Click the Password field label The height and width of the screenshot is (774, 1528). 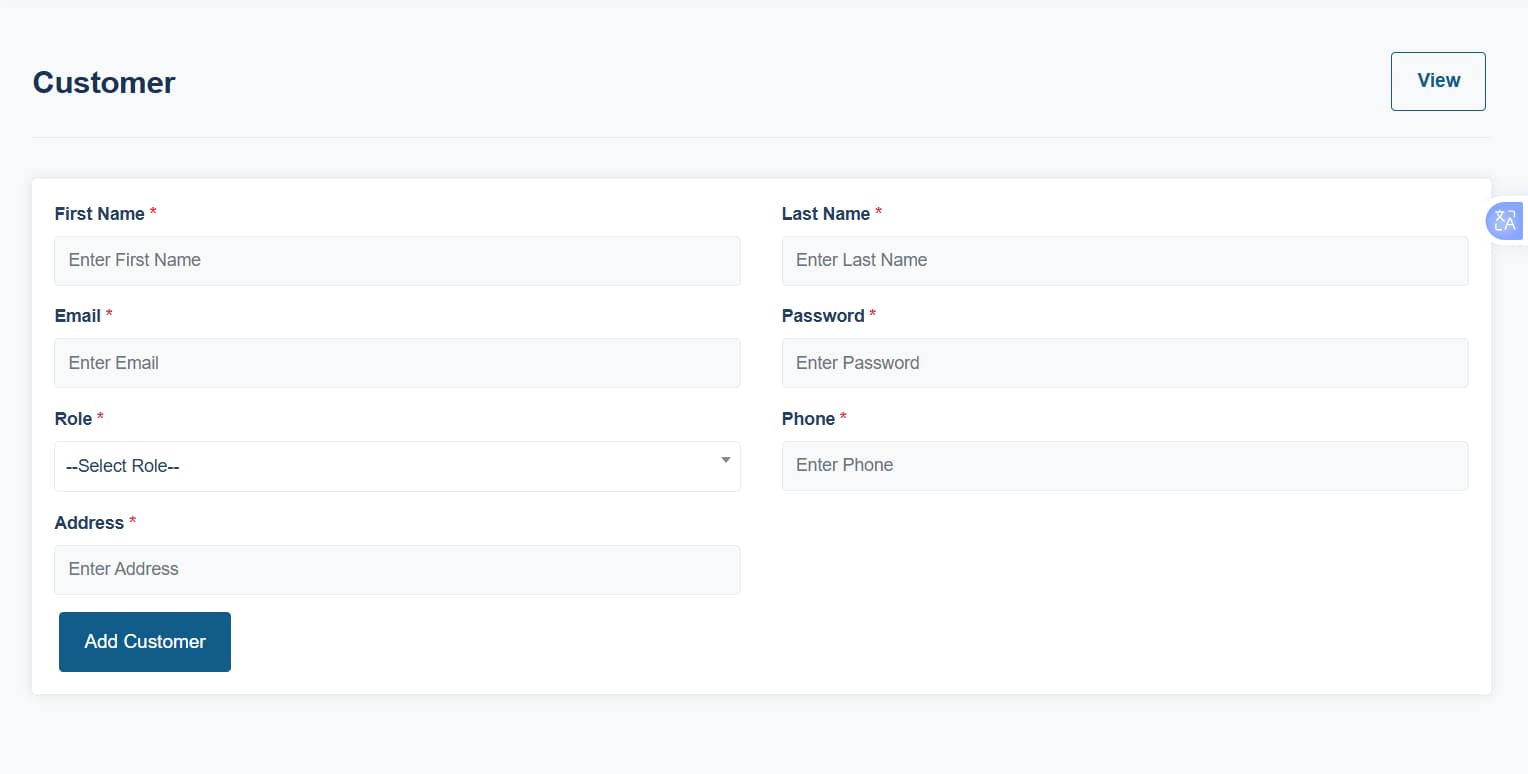coord(822,316)
